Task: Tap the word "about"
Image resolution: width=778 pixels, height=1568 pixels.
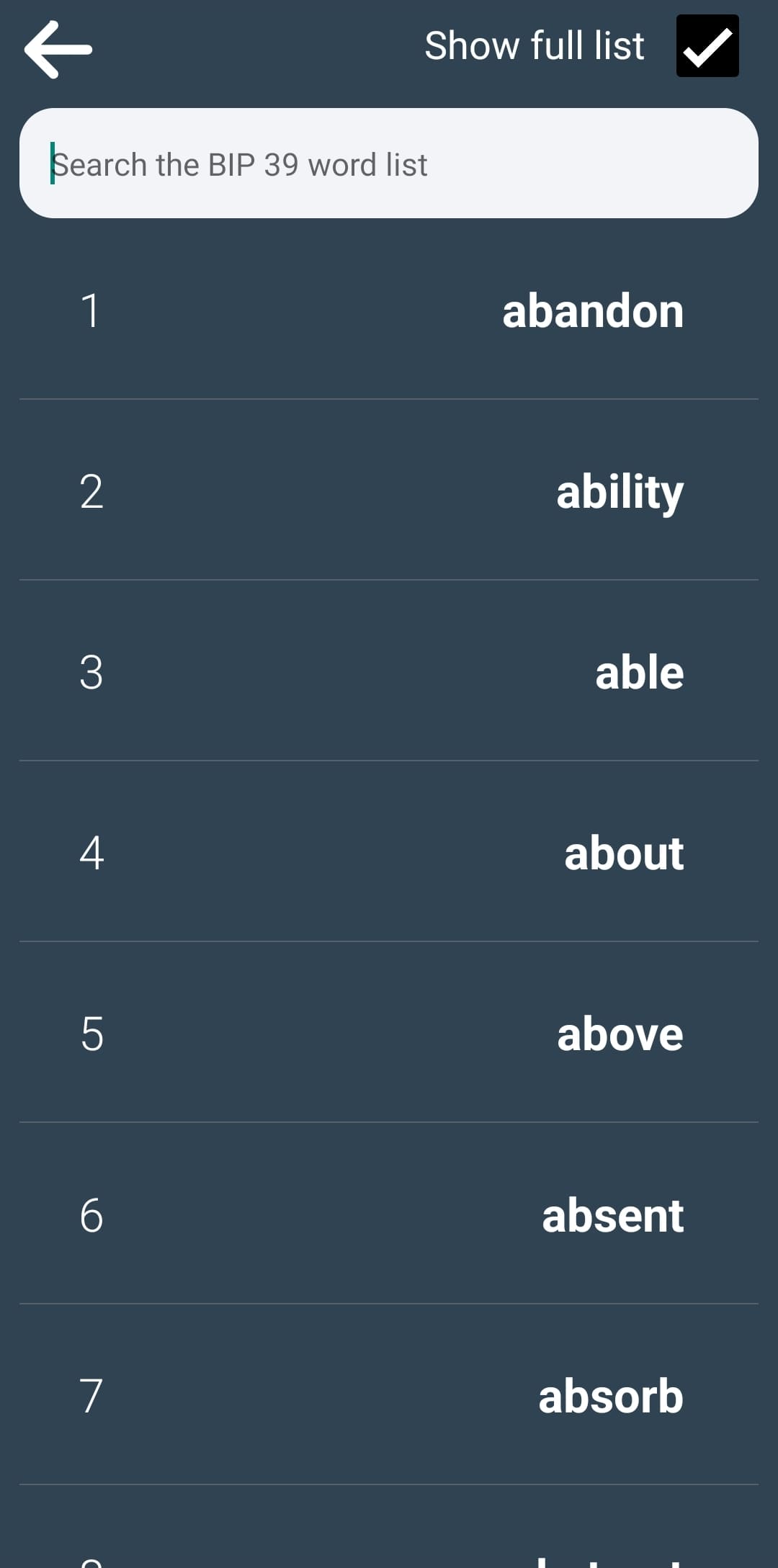Action: pos(623,854)
